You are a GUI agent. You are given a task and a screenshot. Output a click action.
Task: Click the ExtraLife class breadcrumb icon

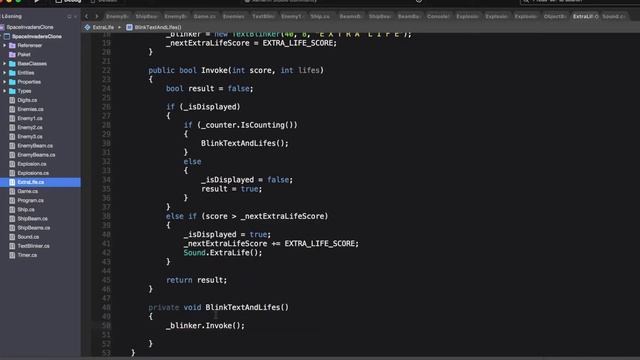click(x=87, y=27)
